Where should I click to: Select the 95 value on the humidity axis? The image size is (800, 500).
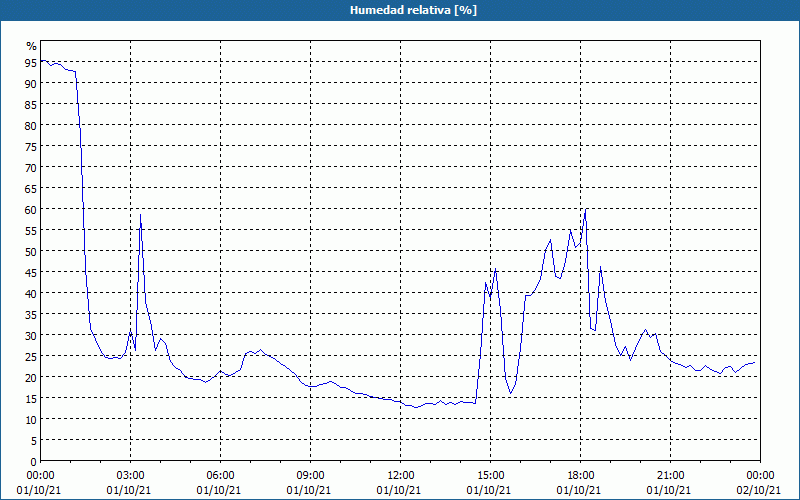(31, 62)
